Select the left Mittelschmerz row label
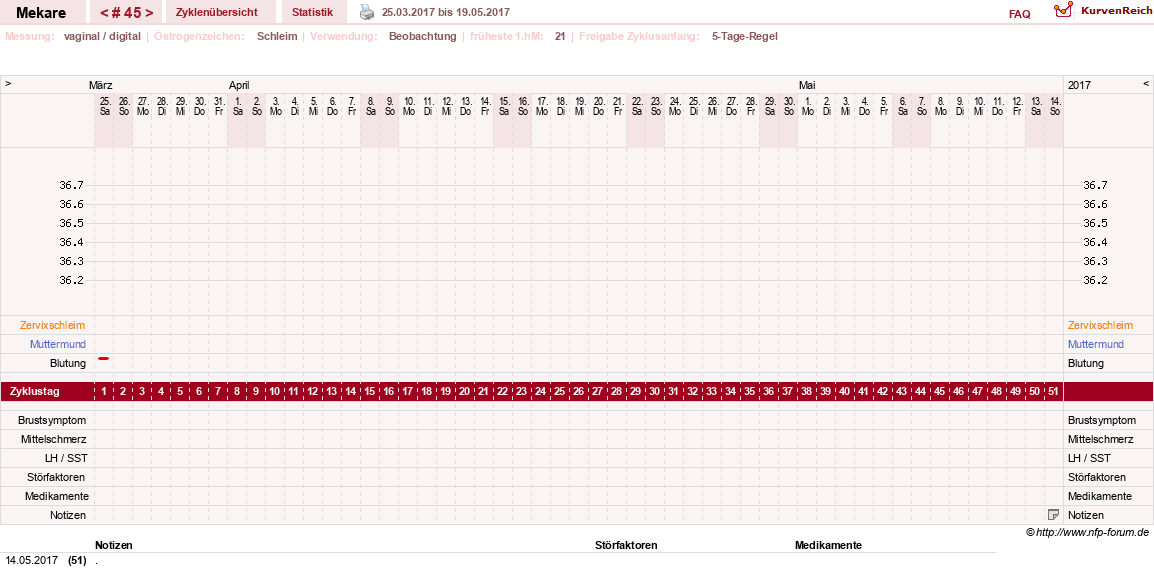Screen dimensions: 1154x584 [x=54, y=439]
